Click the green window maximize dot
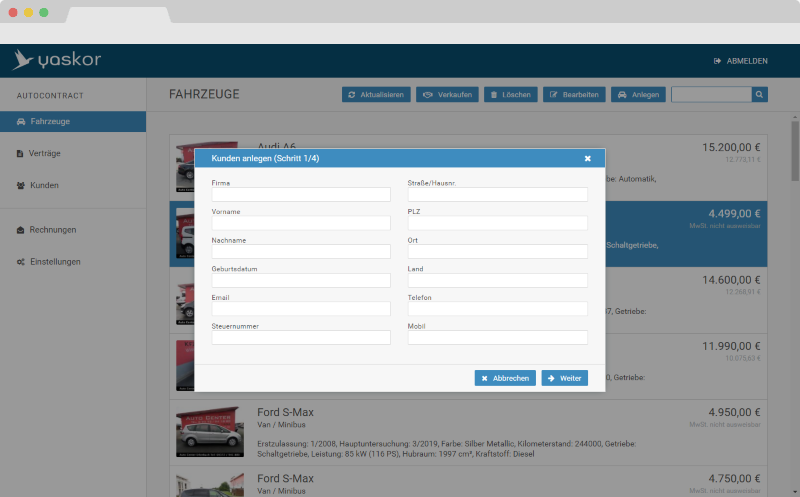800x497 pixels. coord(44,12)
